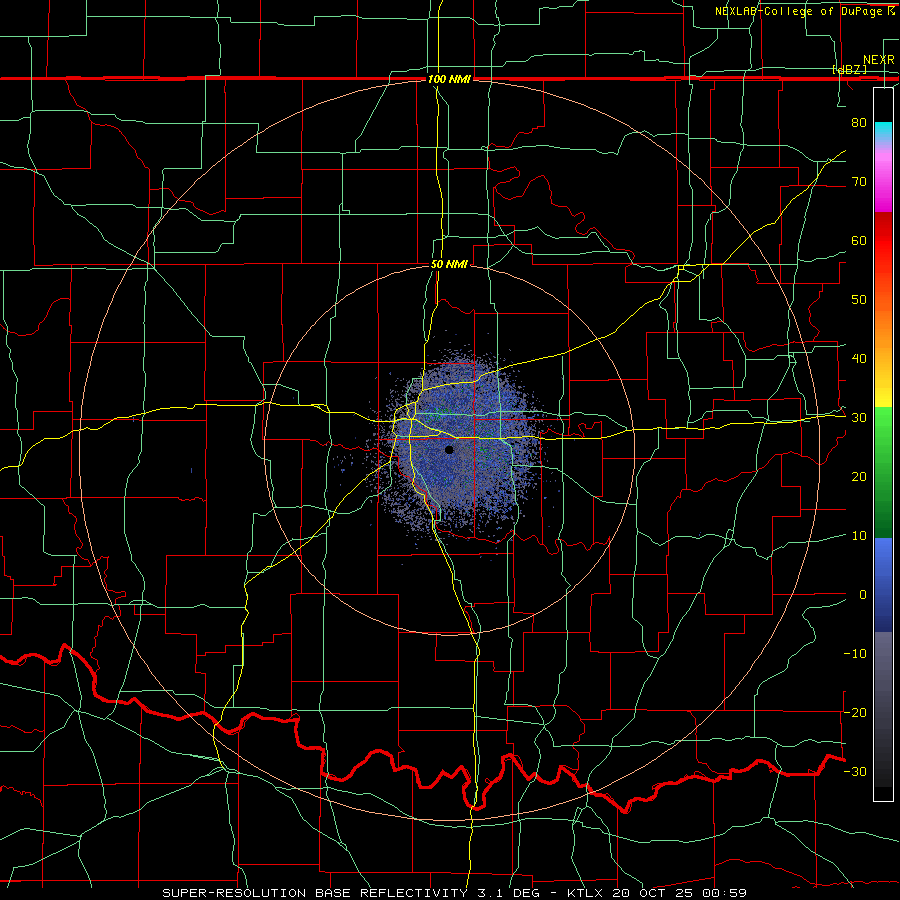The width and height of the screenshot is (900, 900).
Task: Click the 30 value on dBZ scale
Action: click(859, 418)
